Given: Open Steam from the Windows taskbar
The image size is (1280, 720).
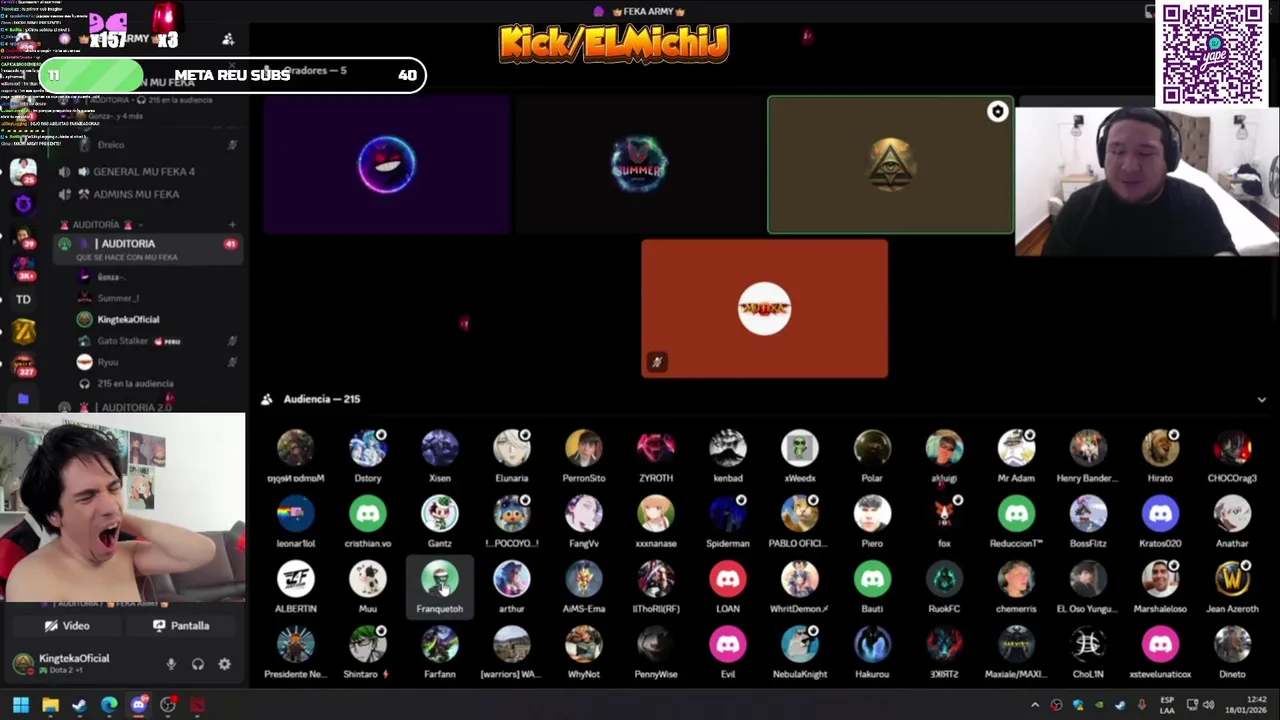Looking at the screenshot, I should tap(79, 705).
